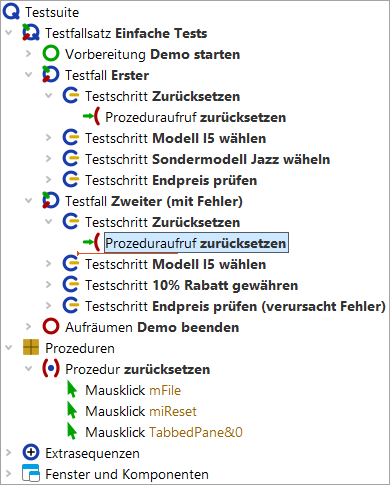
Task: Collapse the Prozeduren node
Action: pos(8,348)
